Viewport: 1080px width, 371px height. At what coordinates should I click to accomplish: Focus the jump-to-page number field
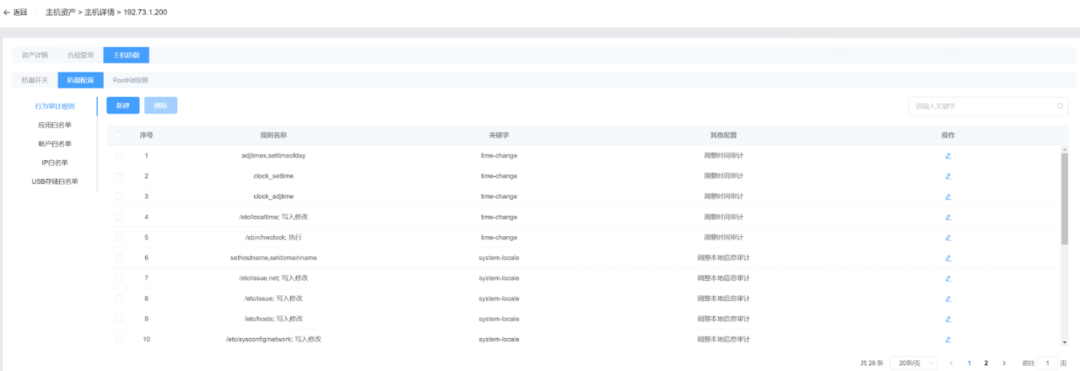(1047, 363)
